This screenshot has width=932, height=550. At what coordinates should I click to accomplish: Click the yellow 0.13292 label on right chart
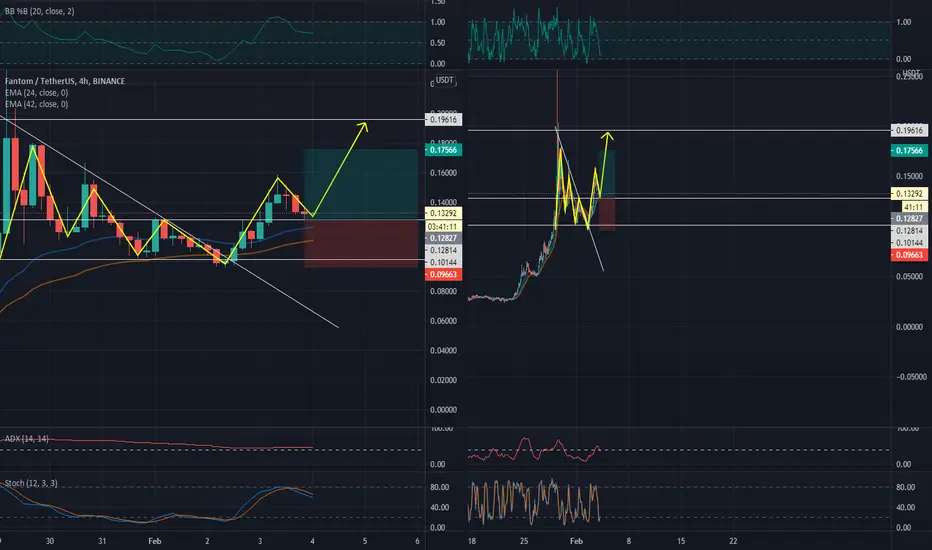click(909, 193)
